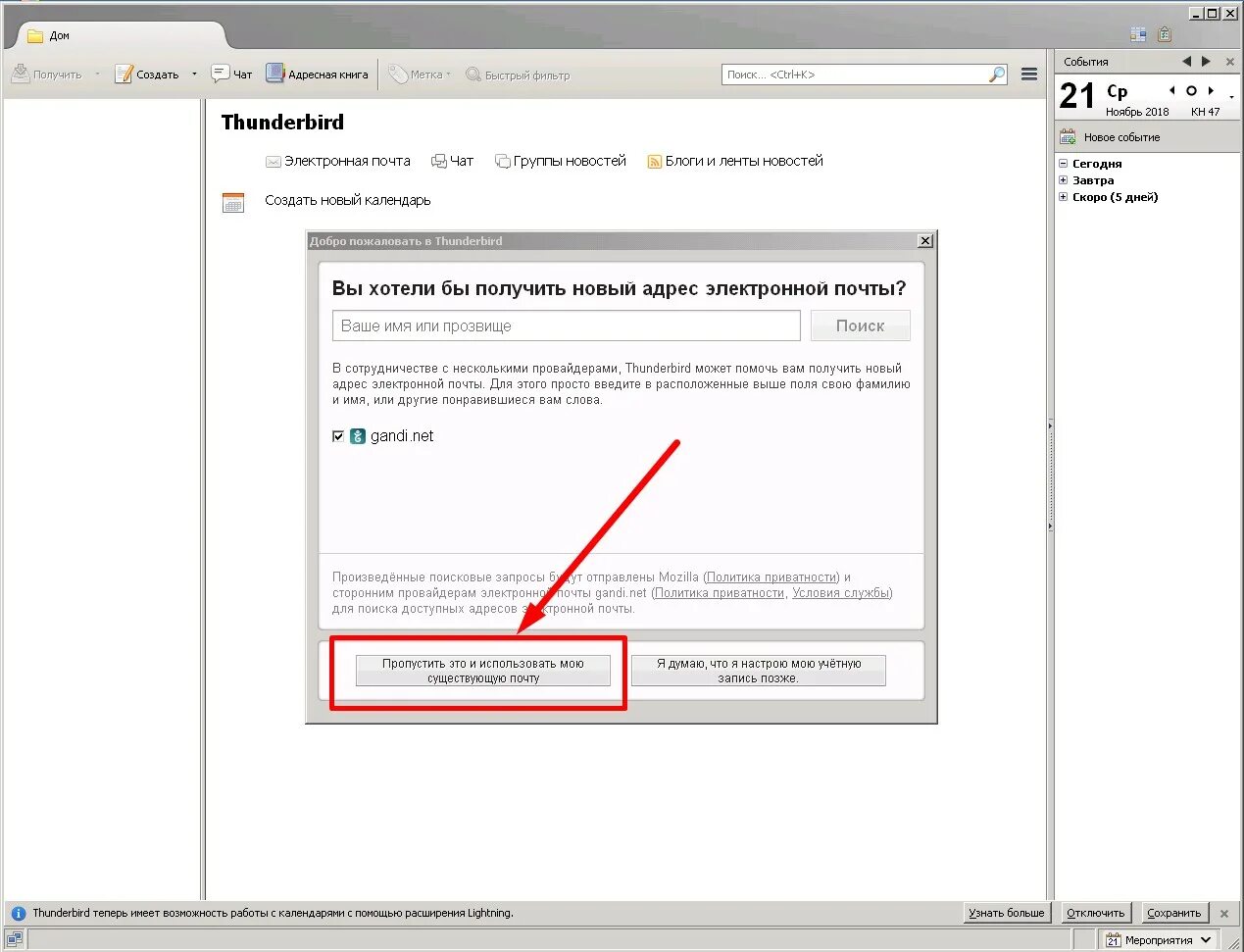The width and height of the screenshot is (1244, 952).
Task: Expand the Скоро (5 дней) section
Action: (1064, 197)
